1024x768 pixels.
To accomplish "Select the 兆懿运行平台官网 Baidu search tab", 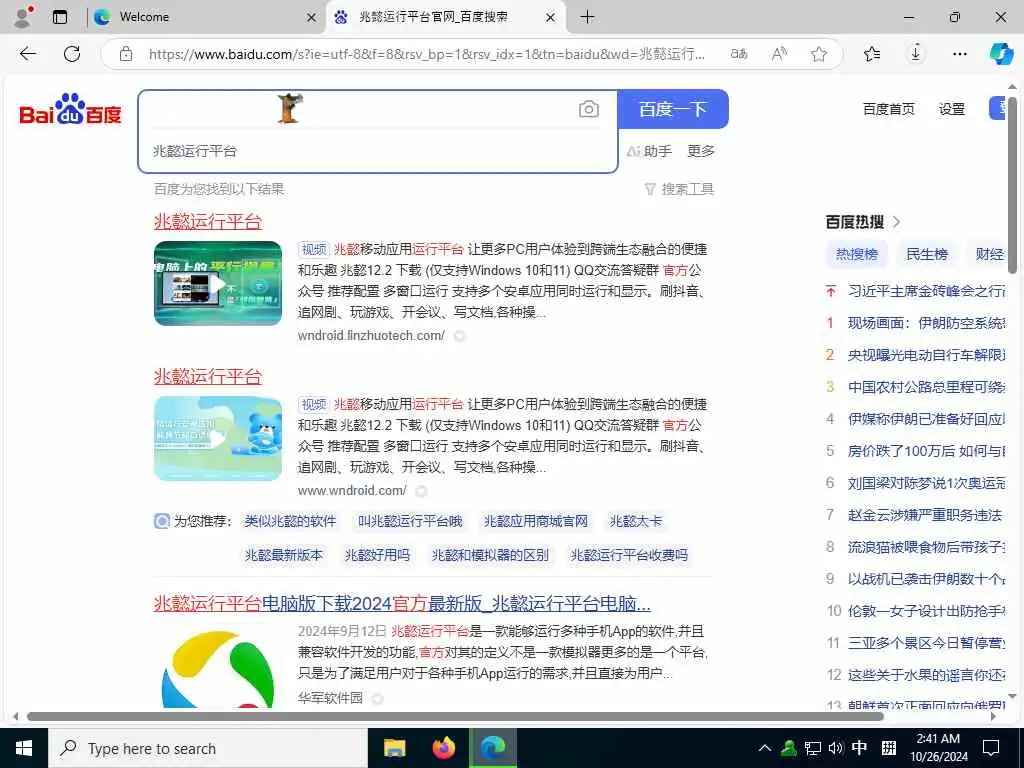I will point(433,17).
